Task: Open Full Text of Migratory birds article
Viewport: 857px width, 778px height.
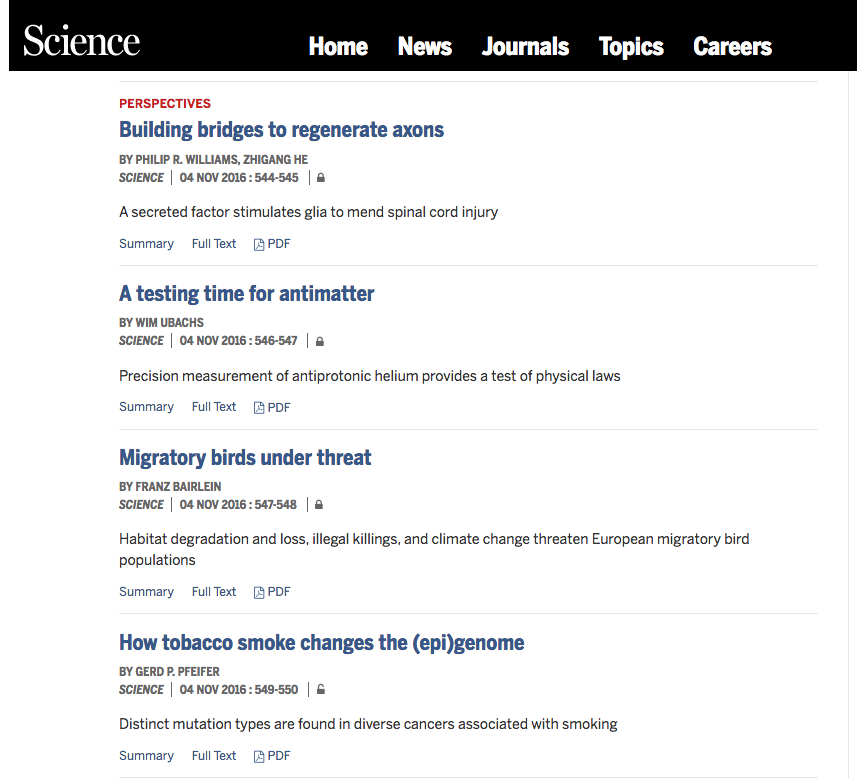Action: (214, 592)
